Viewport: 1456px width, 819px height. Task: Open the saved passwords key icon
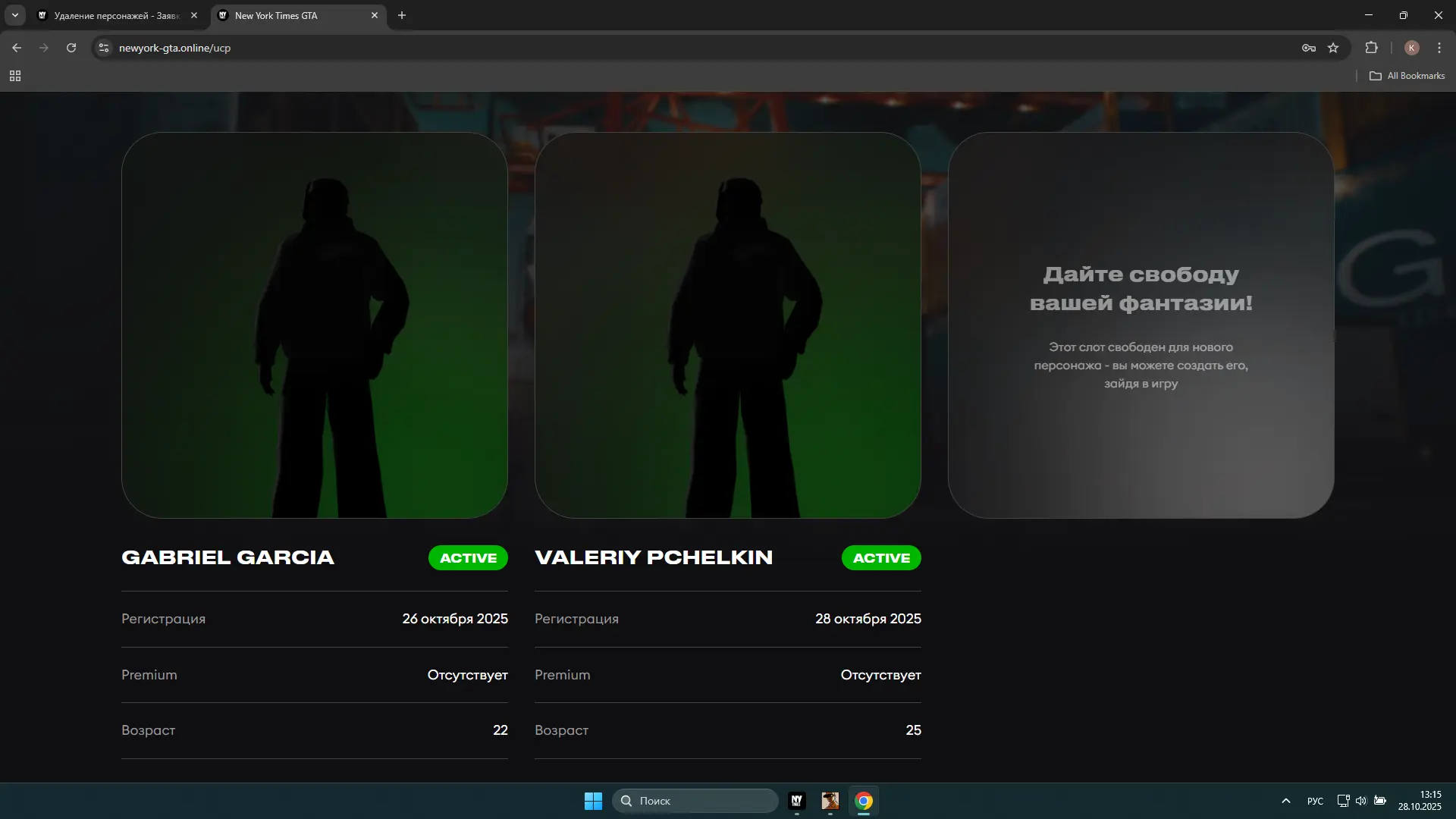[x=1309, y=48]
